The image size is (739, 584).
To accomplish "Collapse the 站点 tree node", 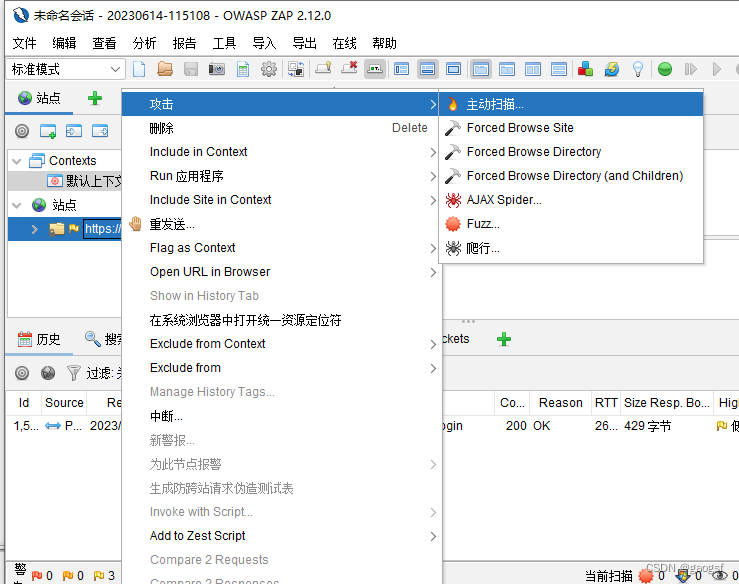I will tap(17, 206).
